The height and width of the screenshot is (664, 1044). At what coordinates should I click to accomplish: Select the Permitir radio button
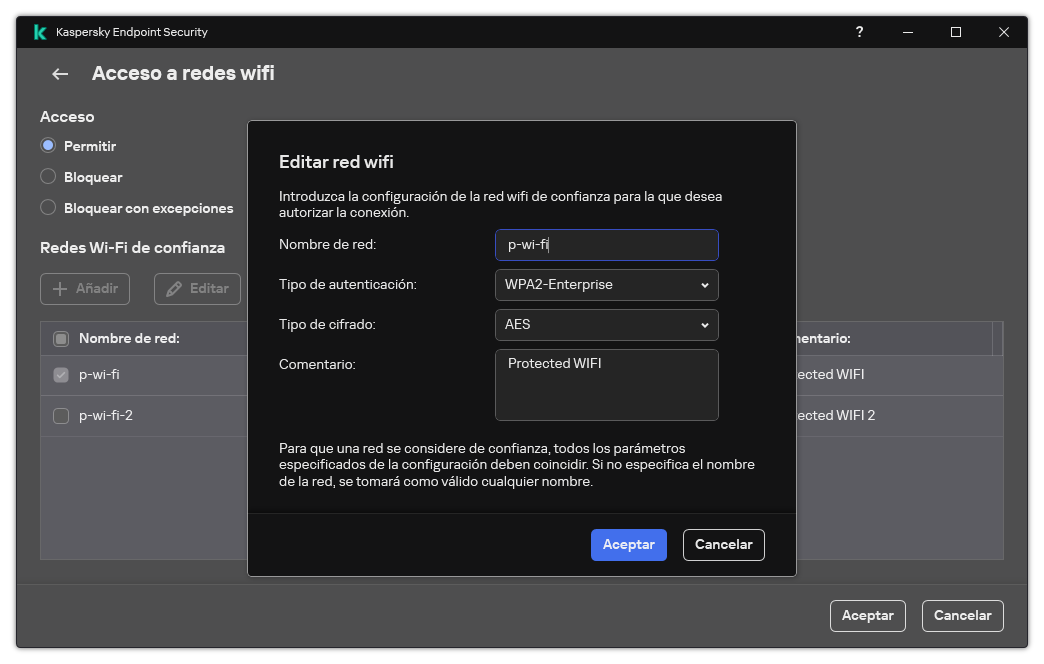click(x=47, y=145)
